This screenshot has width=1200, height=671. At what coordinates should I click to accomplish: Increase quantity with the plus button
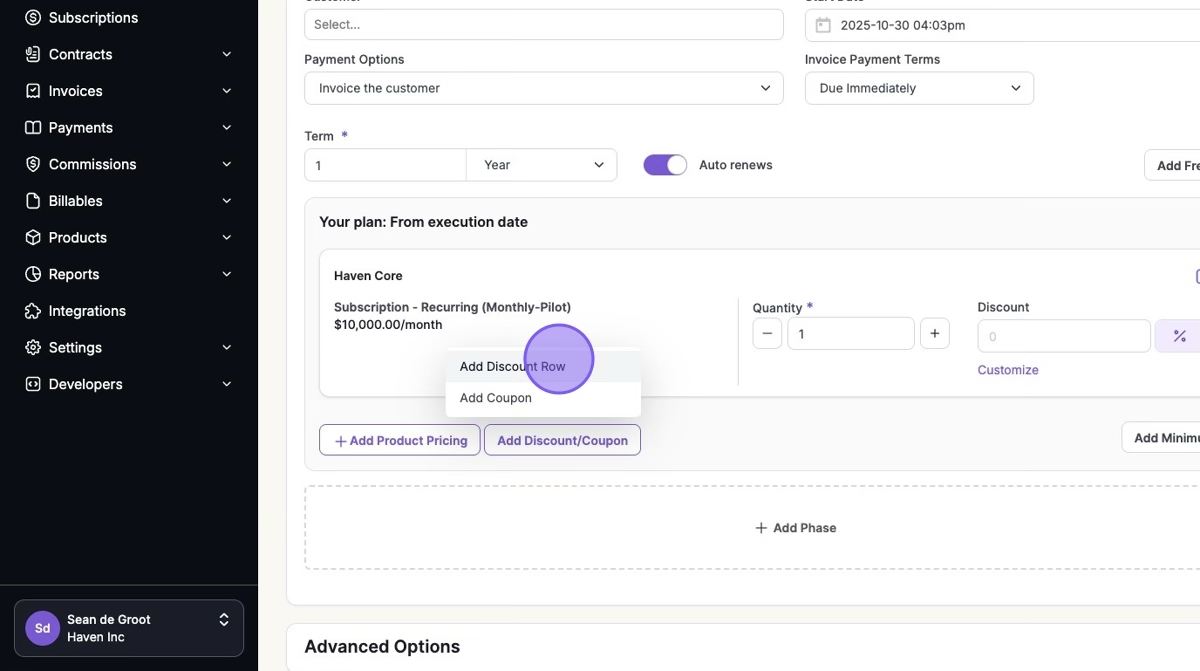click(934, 334)
